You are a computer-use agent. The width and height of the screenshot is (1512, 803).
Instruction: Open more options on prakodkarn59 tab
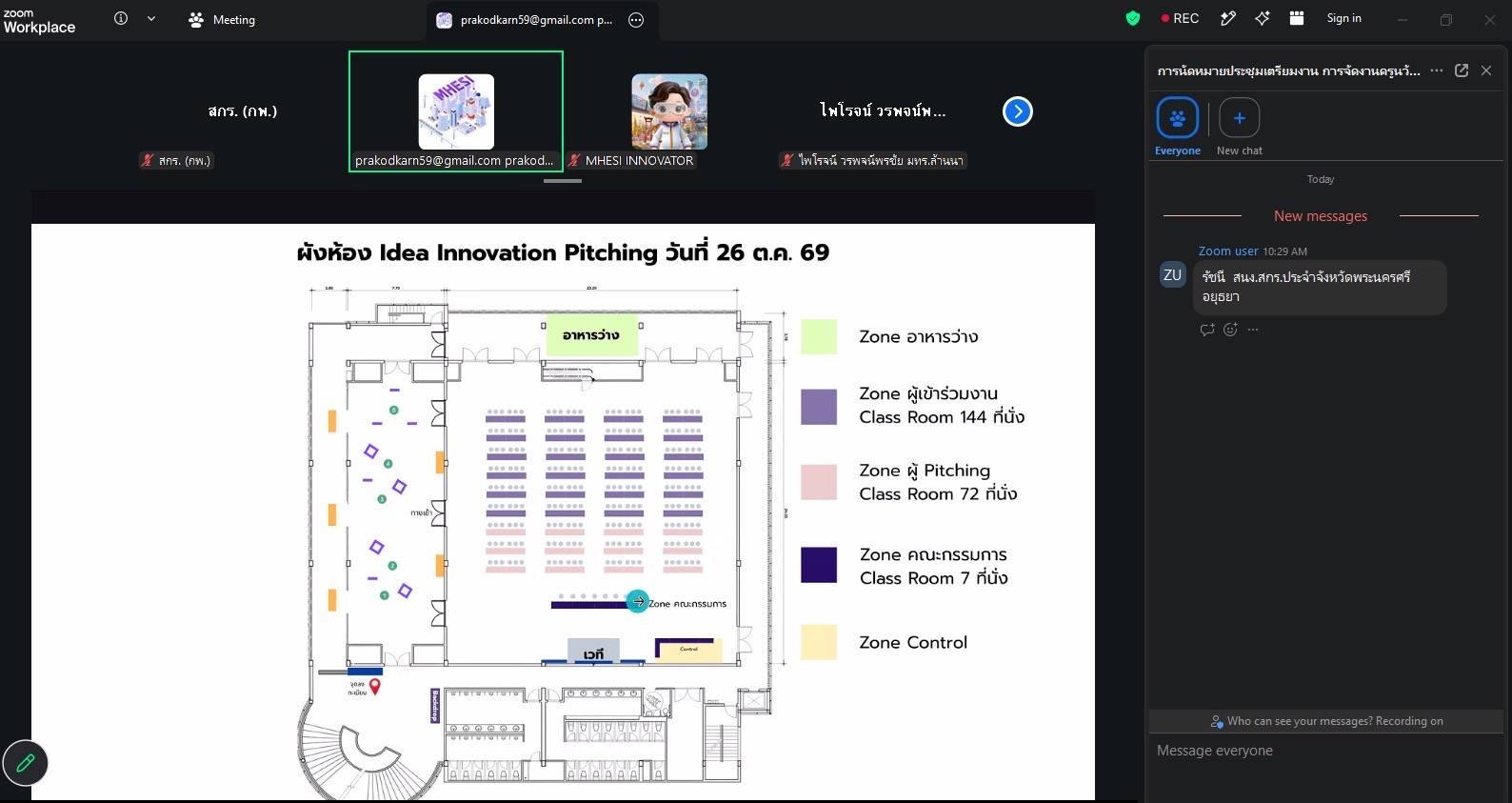(x=636, y=20)
